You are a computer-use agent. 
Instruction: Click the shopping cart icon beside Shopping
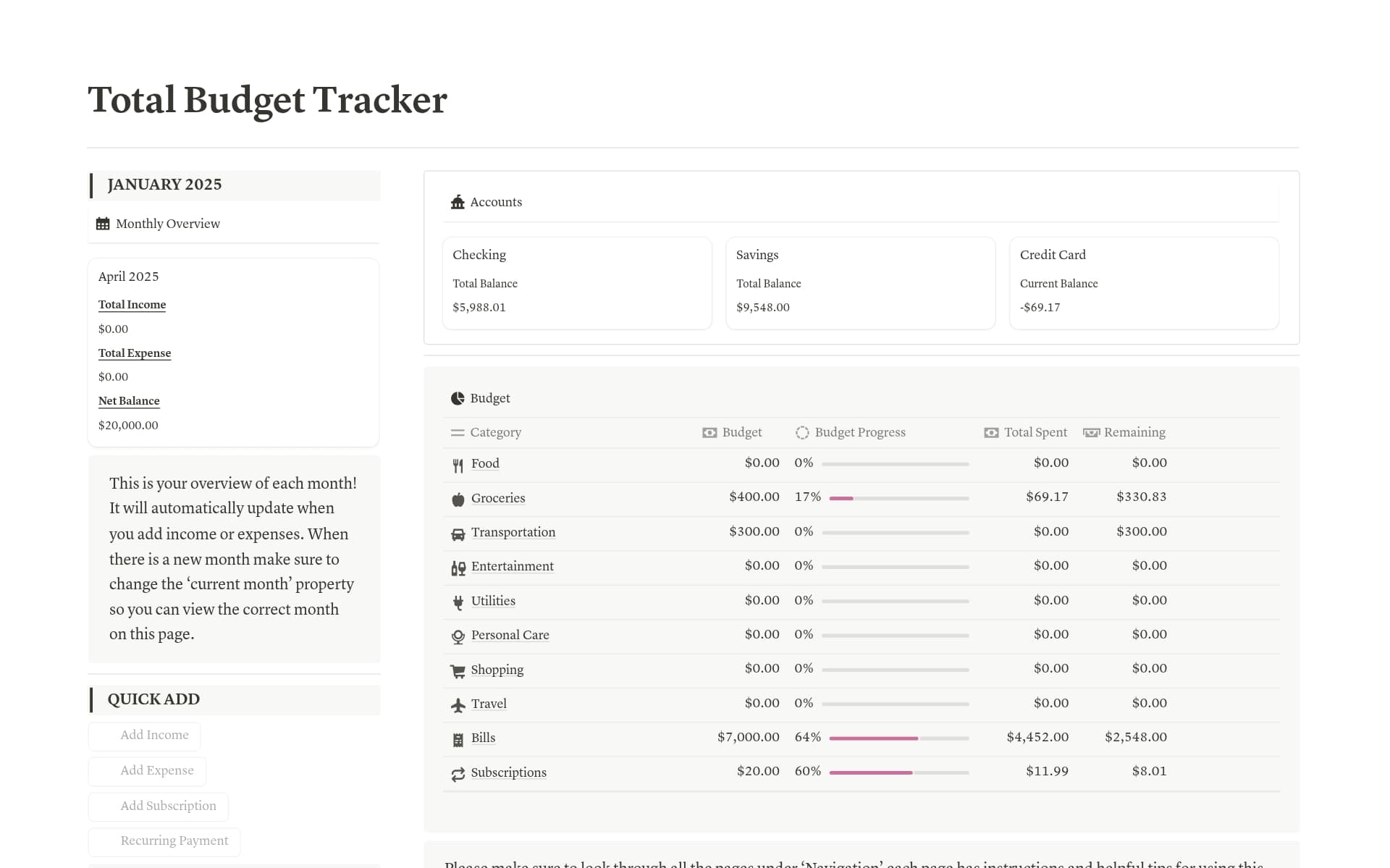click(x=458, y=670)
